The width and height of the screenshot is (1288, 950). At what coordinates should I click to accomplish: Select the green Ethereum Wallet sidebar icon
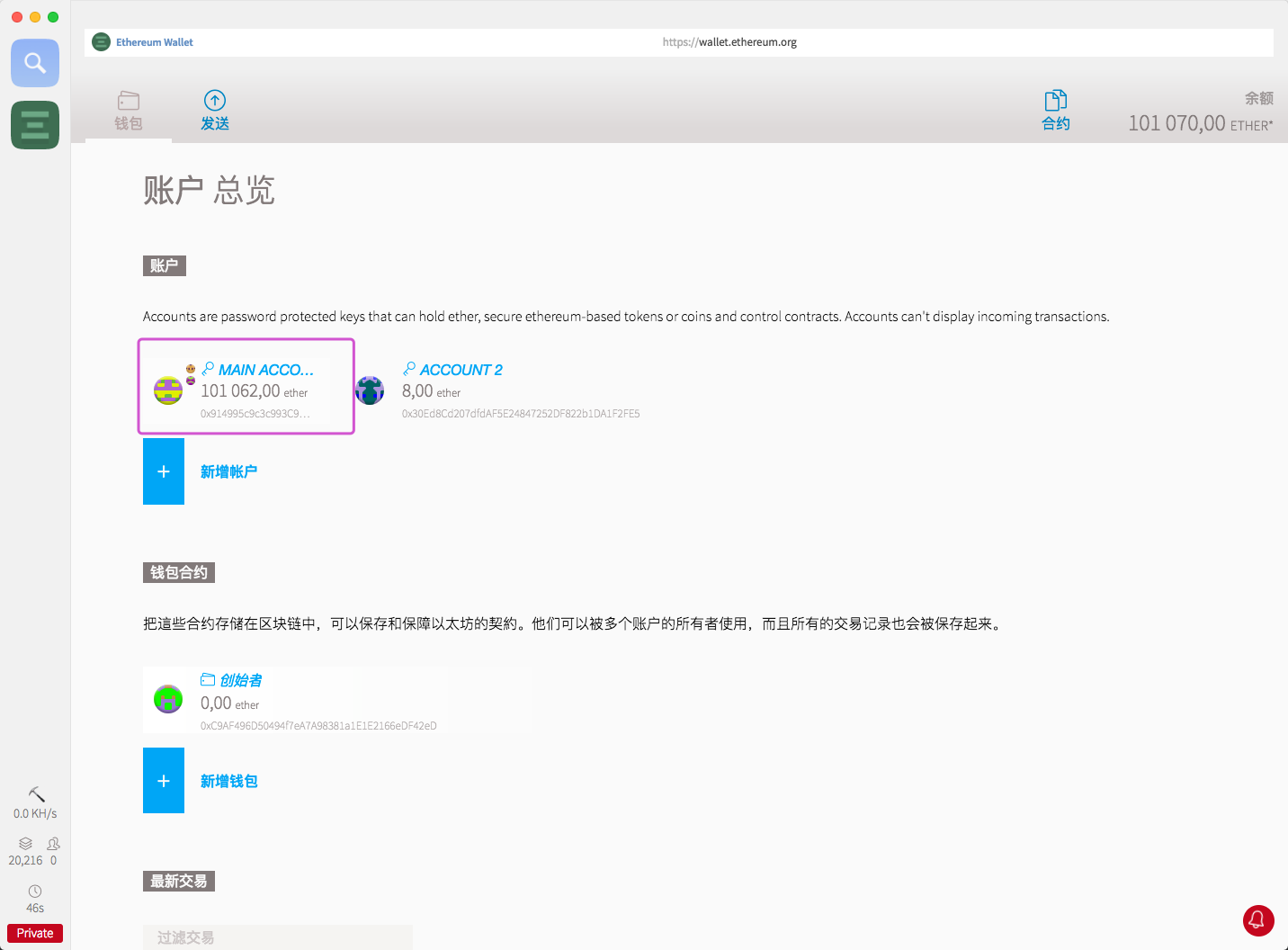click(x=35, y=124)
